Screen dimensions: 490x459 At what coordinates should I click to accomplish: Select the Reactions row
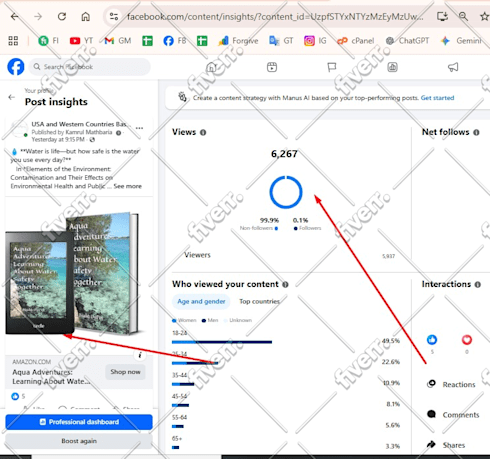click(x=451, y=384)
